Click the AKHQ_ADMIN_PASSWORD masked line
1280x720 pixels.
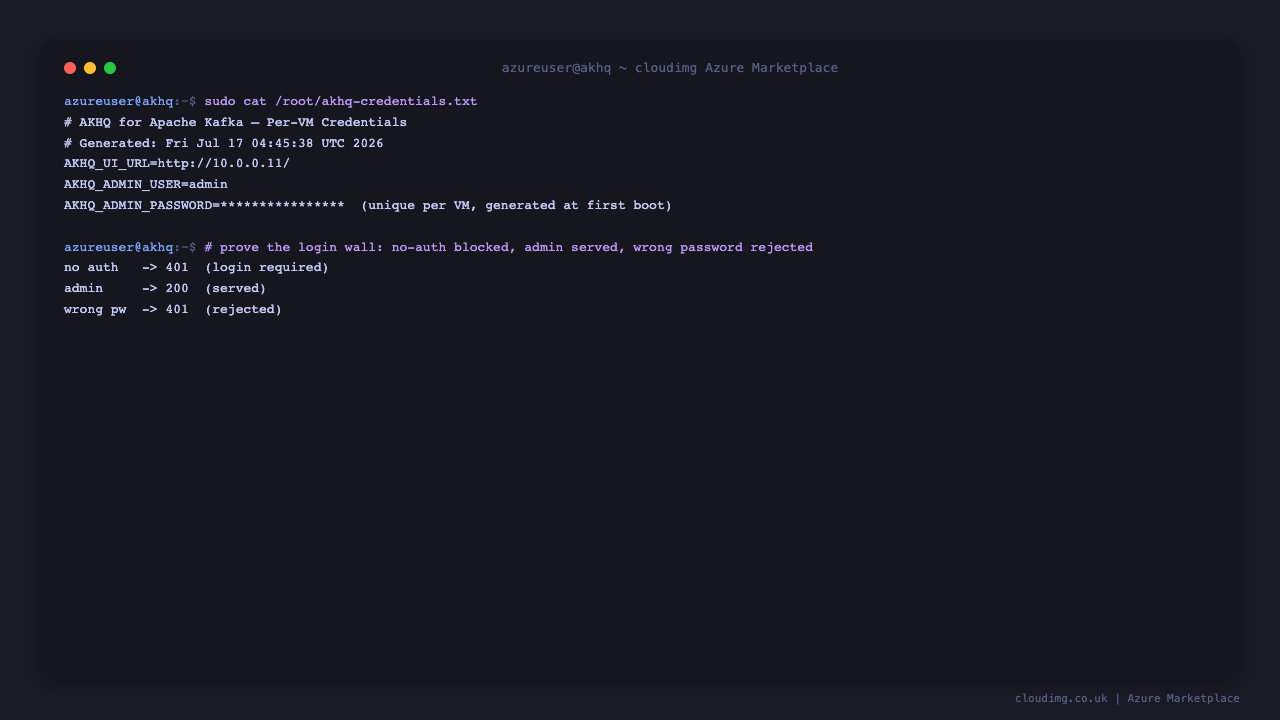pyautogui.click(x=368, y=206)
